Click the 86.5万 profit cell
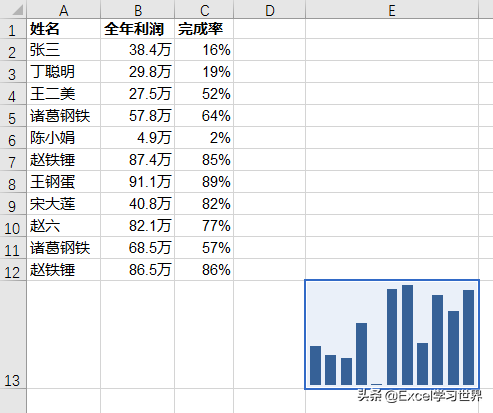The image size is (493, 413). click(x=137, y=270)
